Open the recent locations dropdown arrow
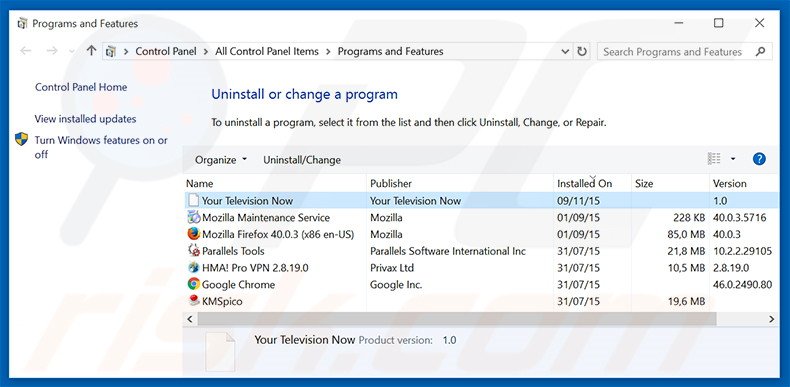Image resolution: width=790 pixels, height=387 pixels. (72, 51)
